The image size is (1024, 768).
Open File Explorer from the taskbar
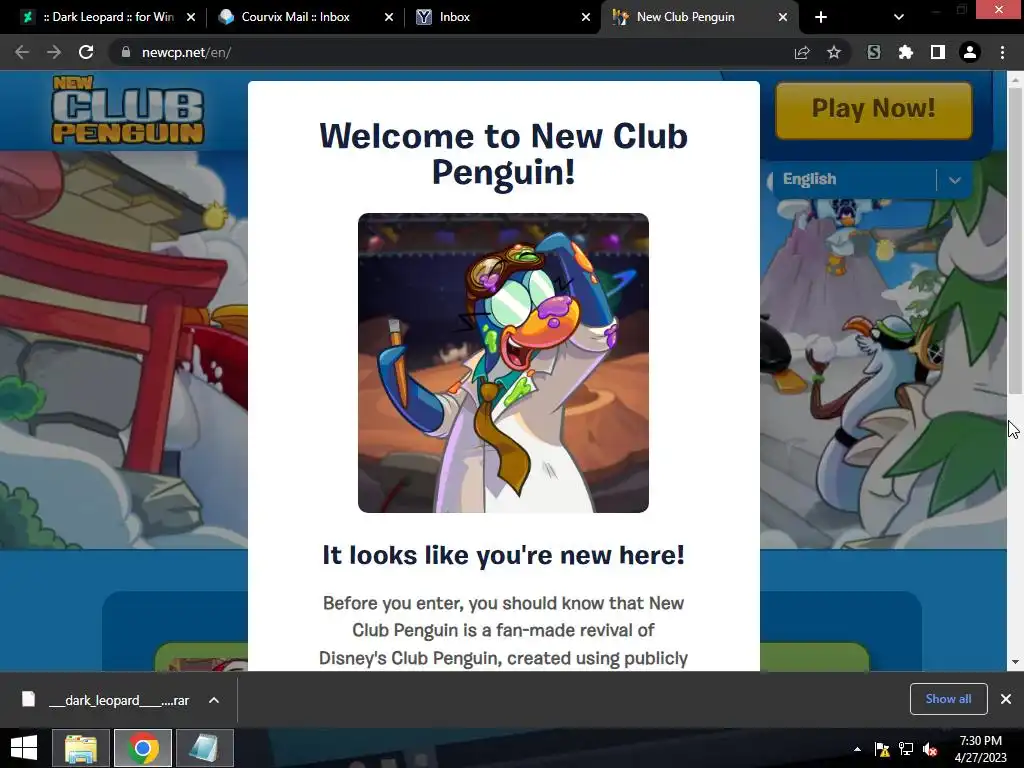(x=80, y=748)
